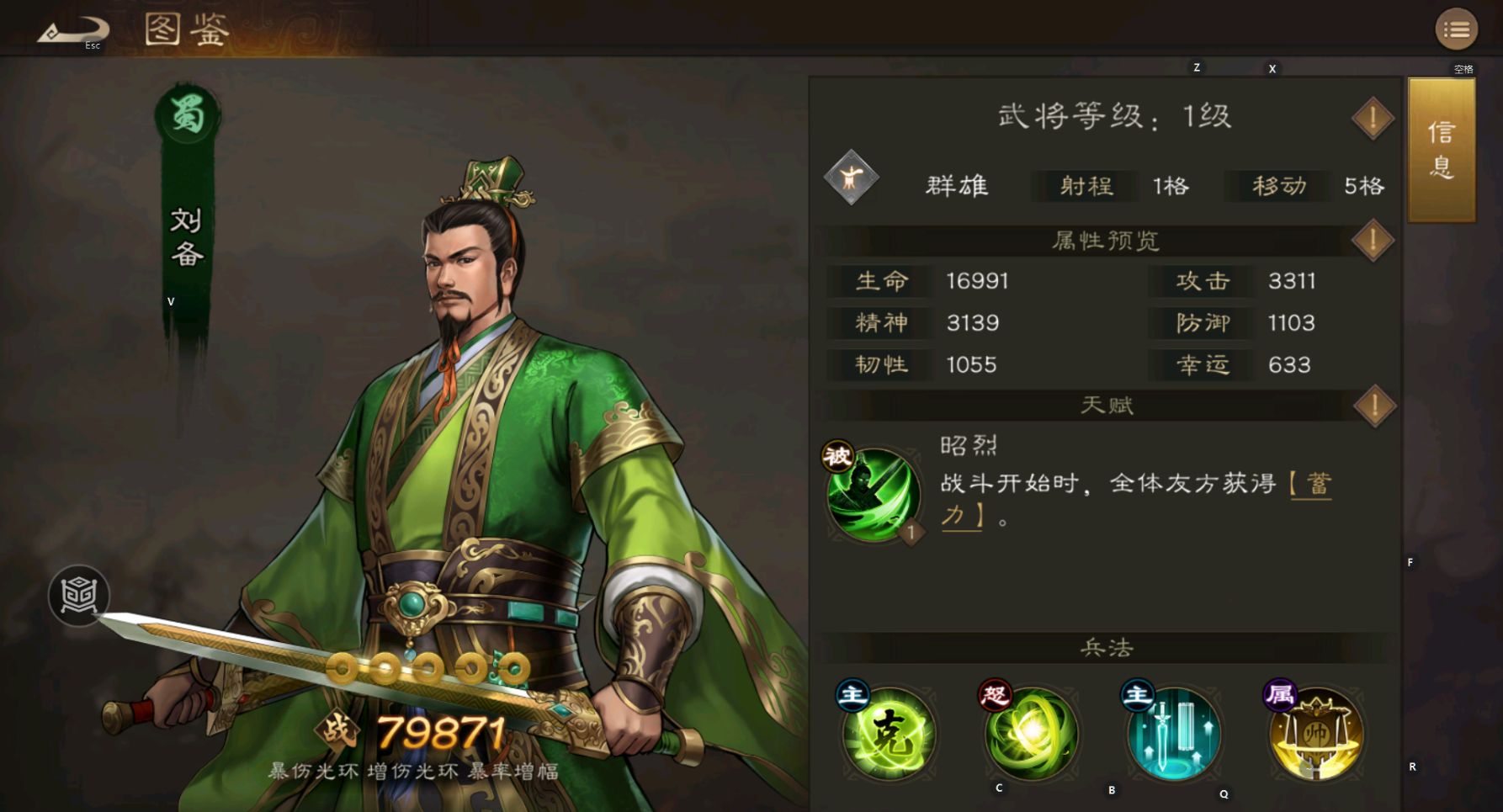Image resolution: width=1503 pixels, height=812 pixels.
Task: Select the 怒 rage green orb skill
Action: point(1030,732)
